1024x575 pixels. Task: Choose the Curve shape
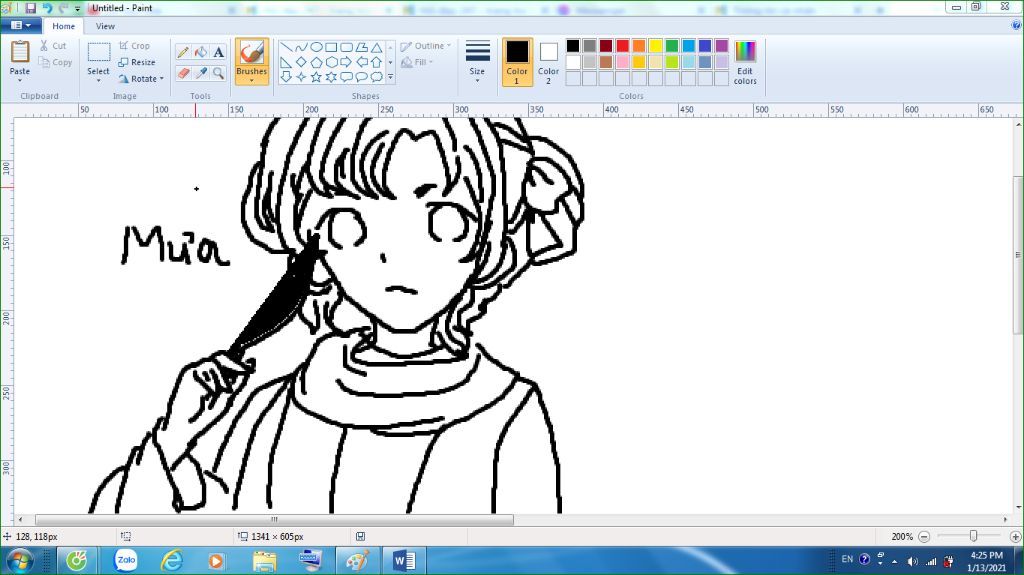301,47
